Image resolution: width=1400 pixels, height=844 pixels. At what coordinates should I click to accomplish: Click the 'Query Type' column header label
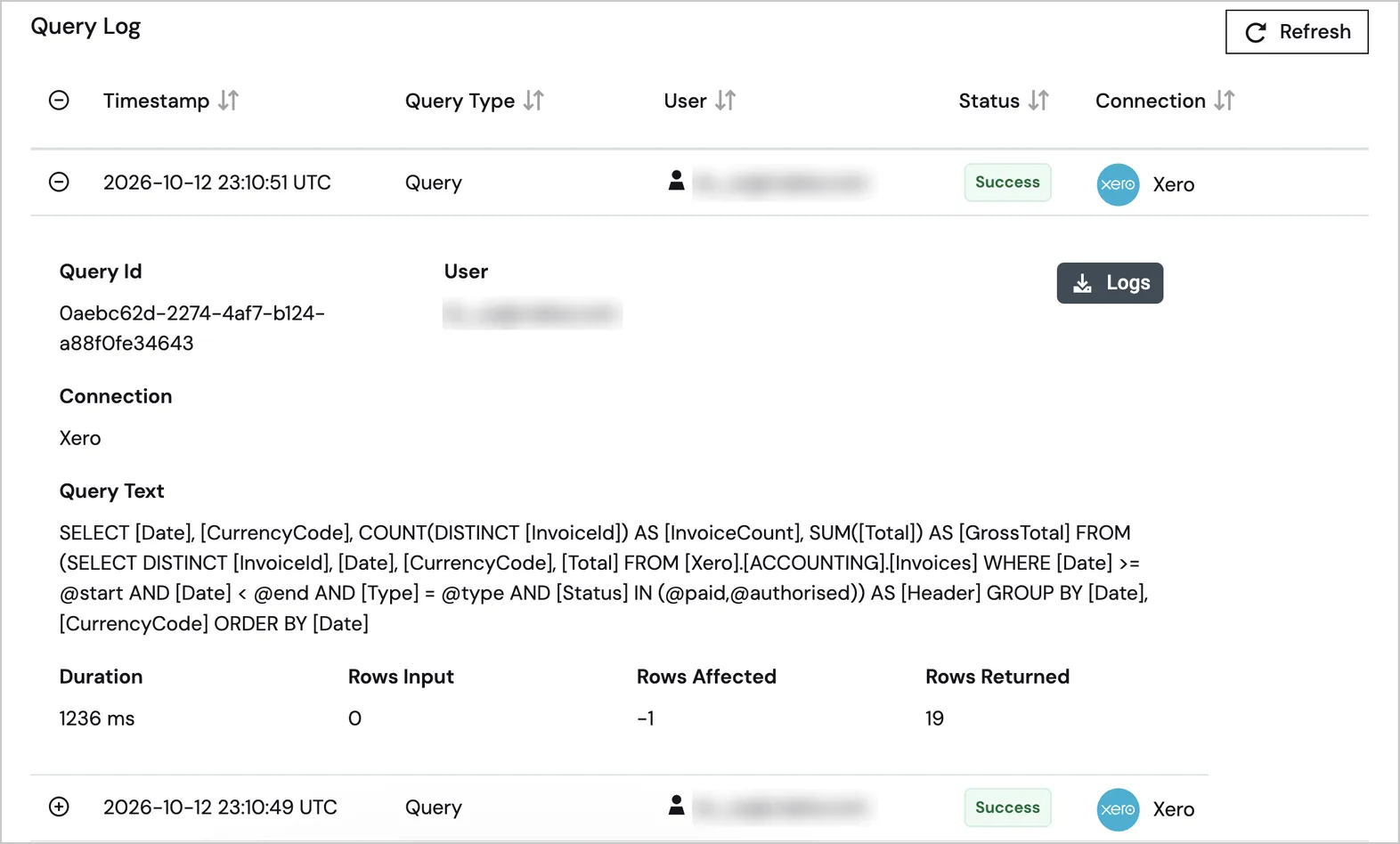[460, 101]
